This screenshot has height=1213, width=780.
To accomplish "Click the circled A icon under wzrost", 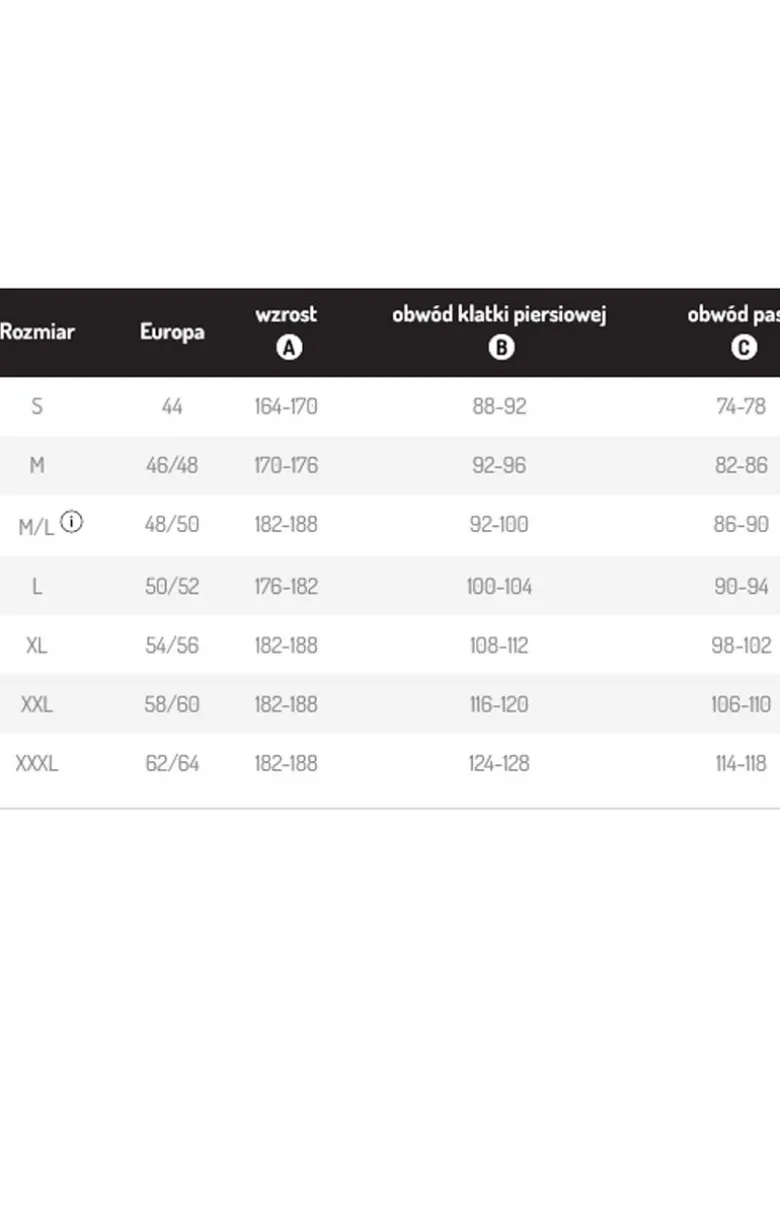I will (x=288, y=348).
